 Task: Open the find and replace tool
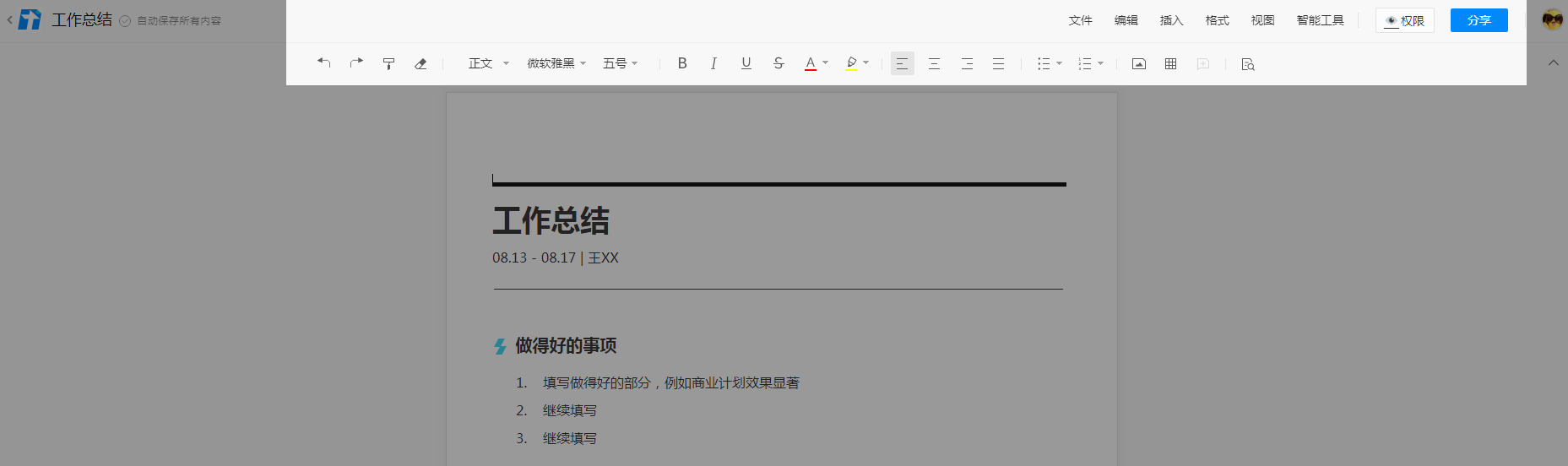[x=1247, y=64]
